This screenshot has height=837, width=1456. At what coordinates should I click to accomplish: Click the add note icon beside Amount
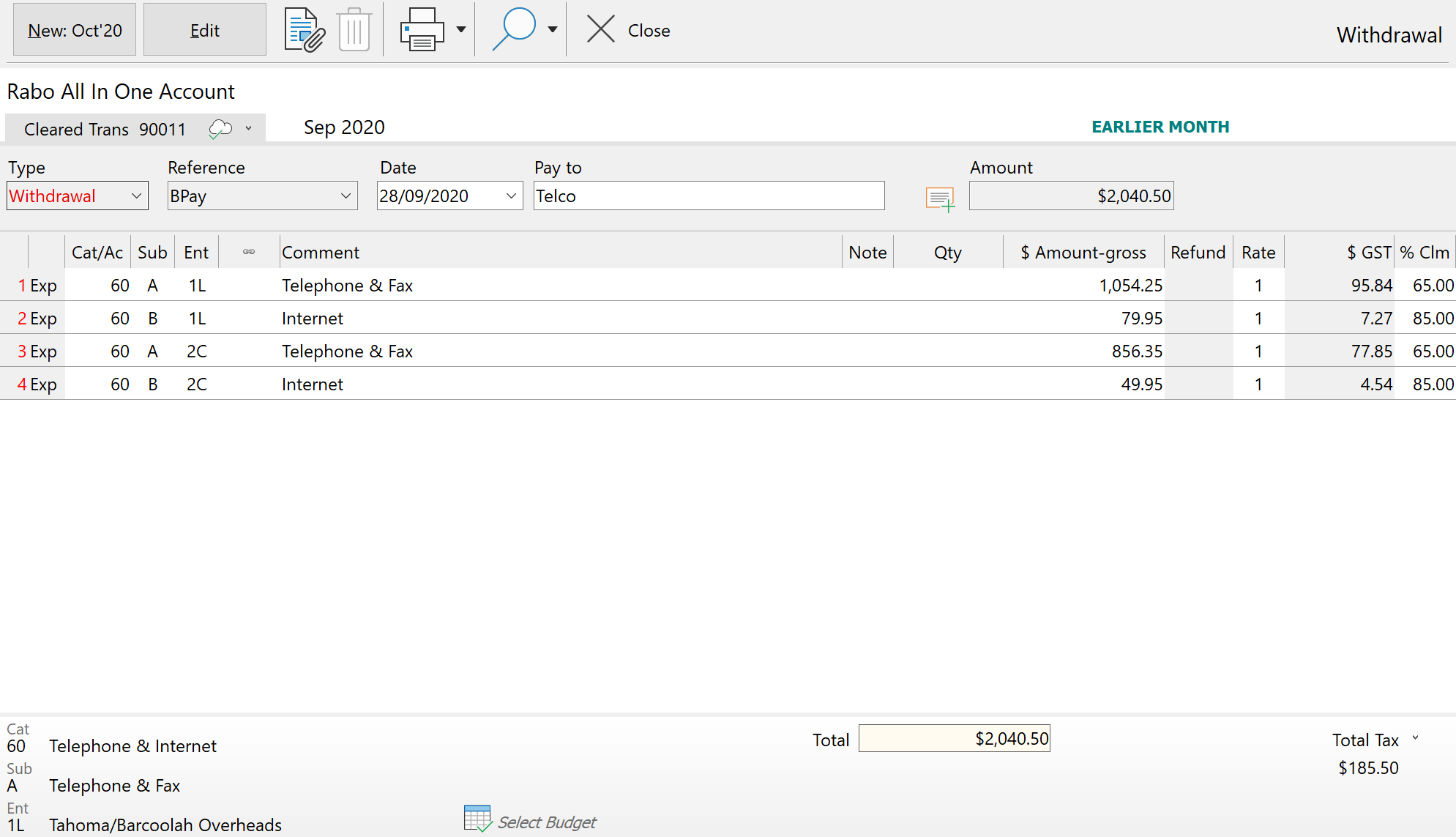940,198
